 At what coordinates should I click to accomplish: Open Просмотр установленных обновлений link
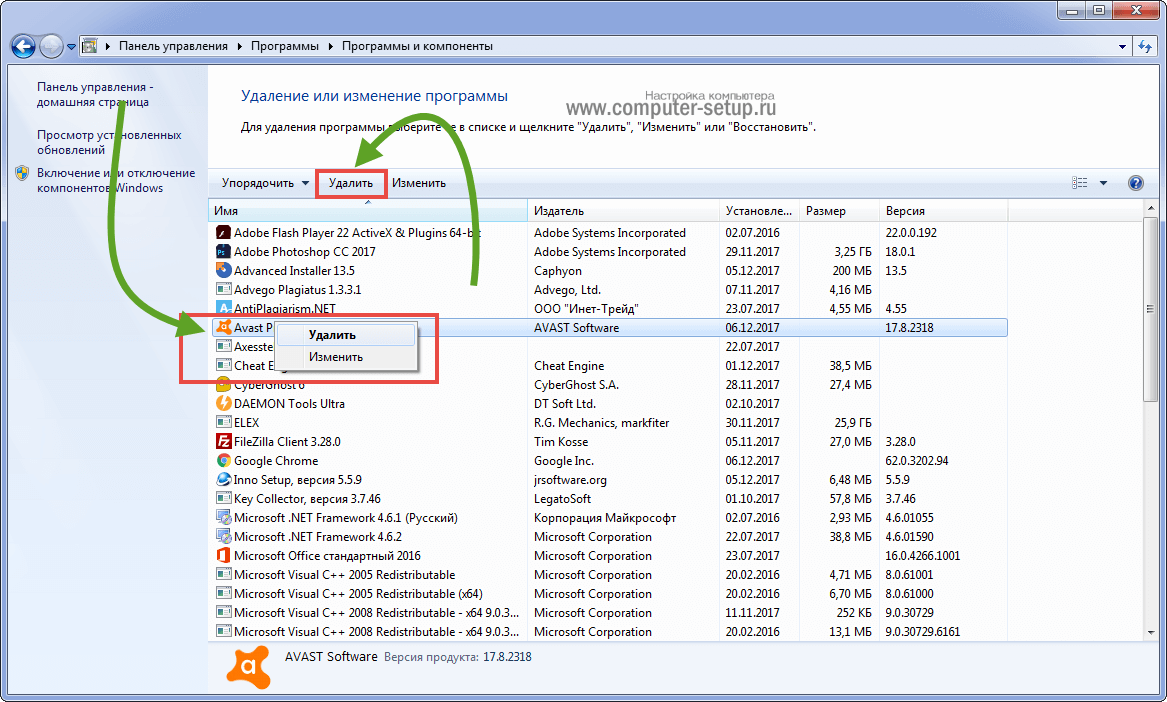(x=109, y=142)
